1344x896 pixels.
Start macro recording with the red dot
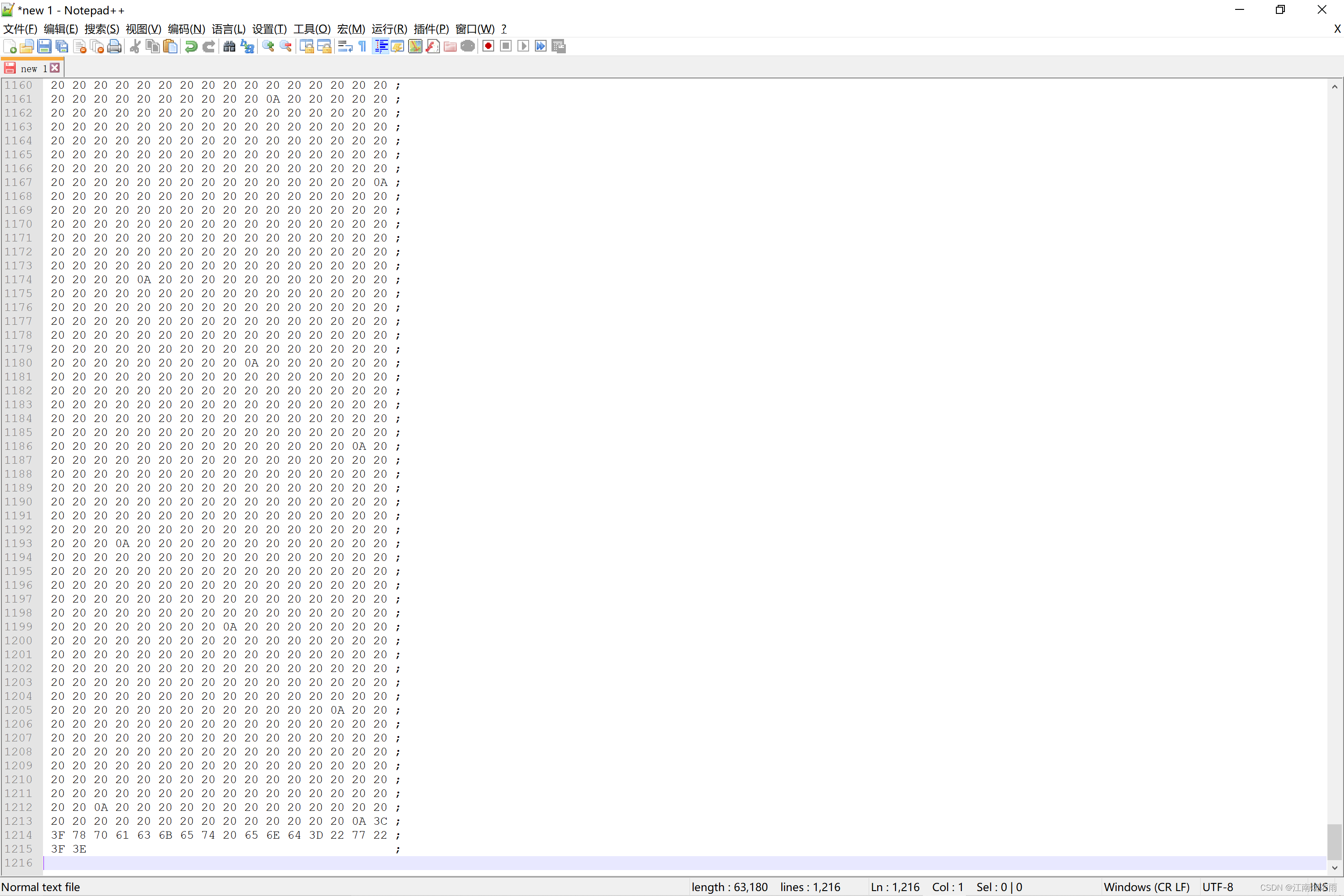[489, 46]
